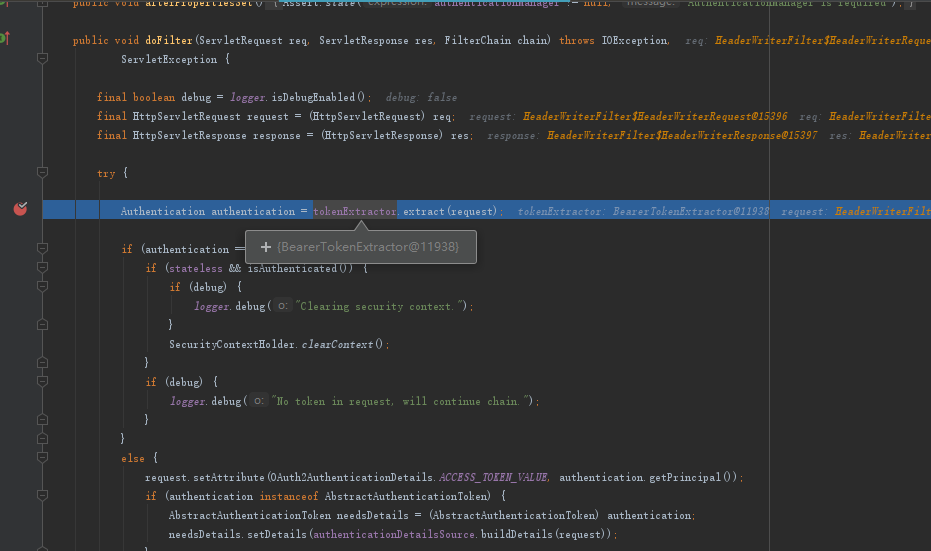The height and width of the screenshot is (551, 931).
Task: Expand the BearerTokenExtractor@11938 tooltip plus icon
Action: (x=265, y=246)
